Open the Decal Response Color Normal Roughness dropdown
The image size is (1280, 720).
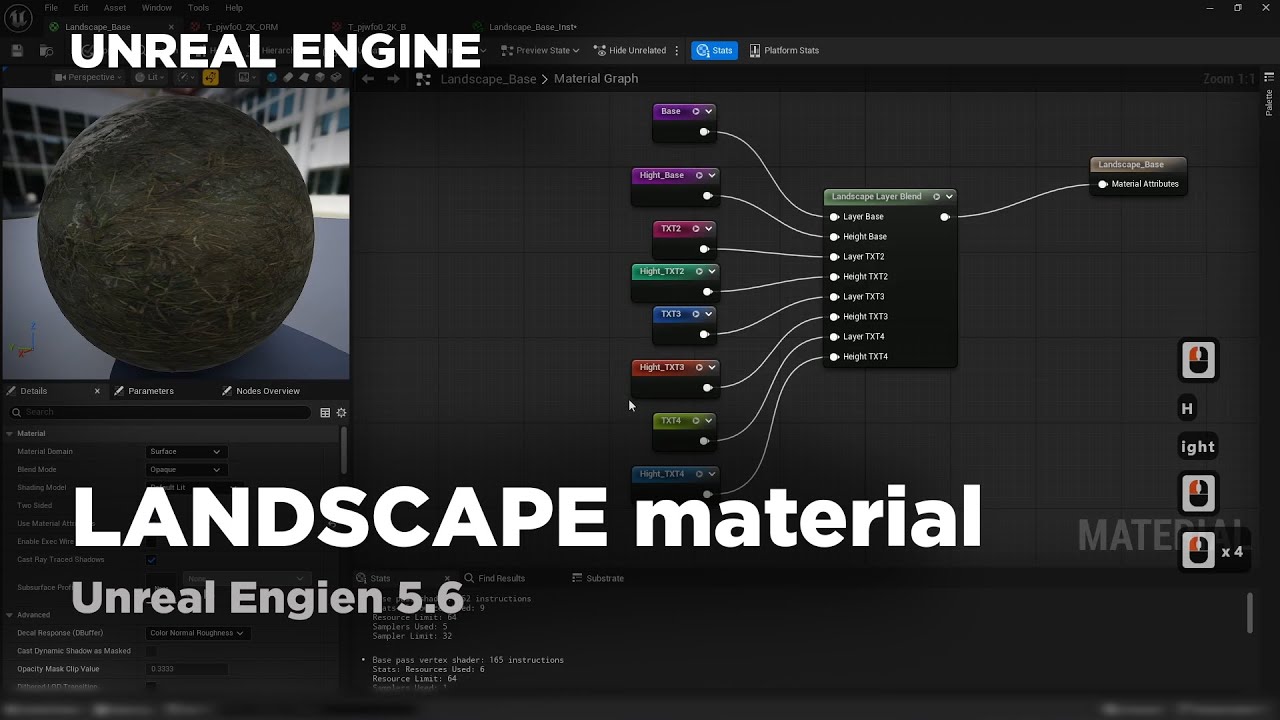197,633
